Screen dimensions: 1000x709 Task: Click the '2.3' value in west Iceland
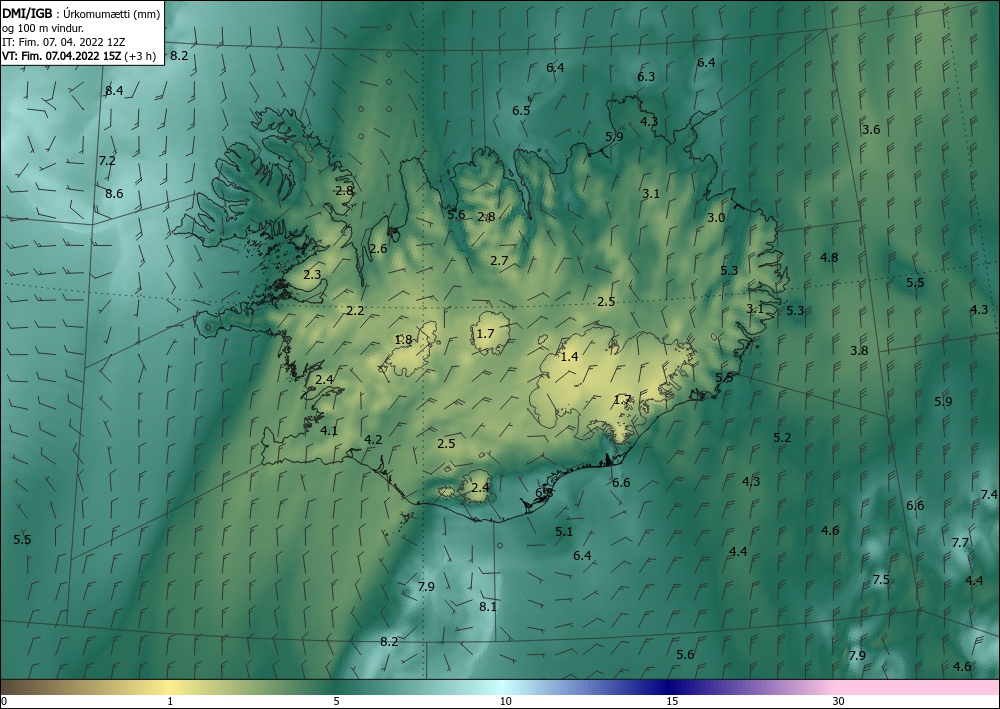312,275
